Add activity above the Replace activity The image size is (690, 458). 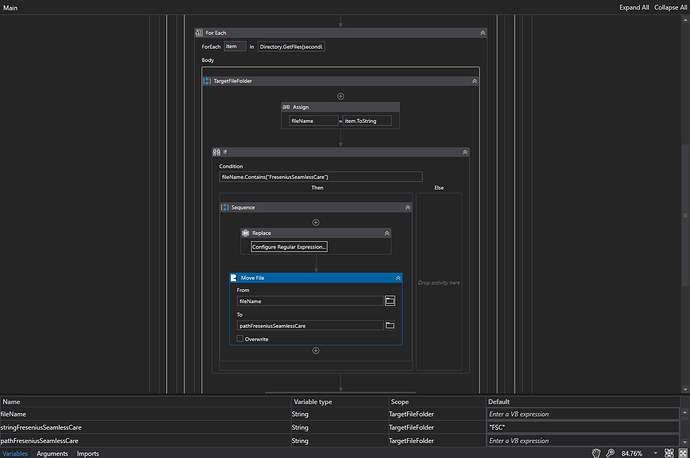316,223
